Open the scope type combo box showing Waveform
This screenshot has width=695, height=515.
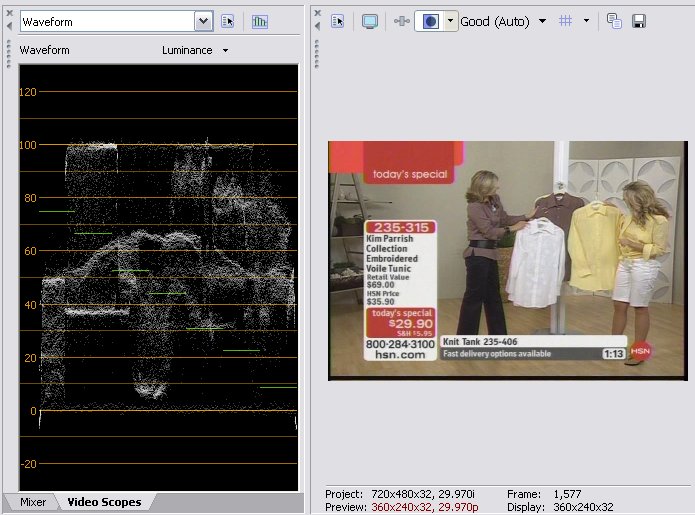click(117, 21)
